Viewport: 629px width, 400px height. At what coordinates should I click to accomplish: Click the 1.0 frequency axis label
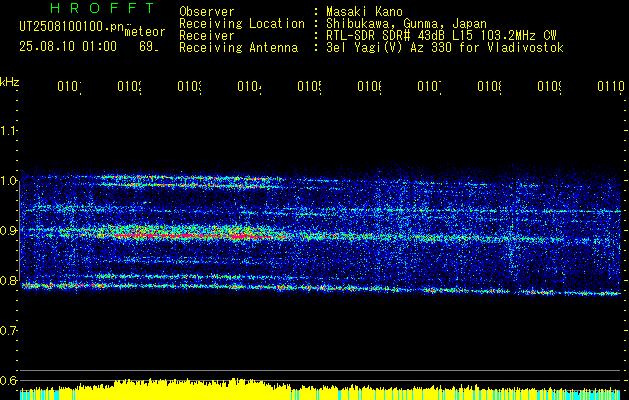coord(9,181)
